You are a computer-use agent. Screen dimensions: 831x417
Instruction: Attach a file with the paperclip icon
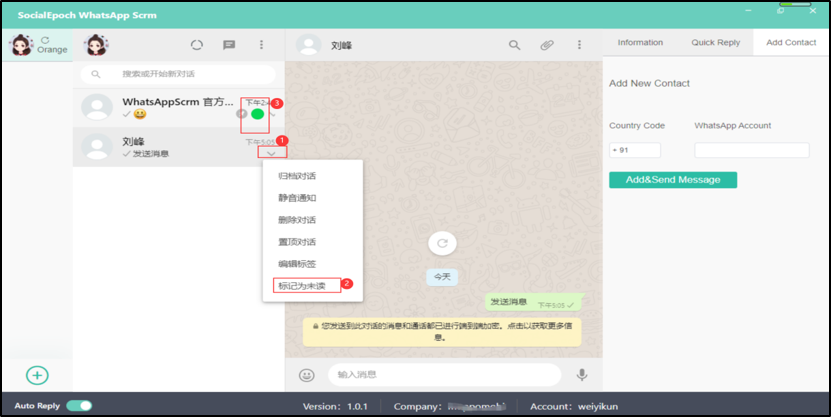click(547, 45)
